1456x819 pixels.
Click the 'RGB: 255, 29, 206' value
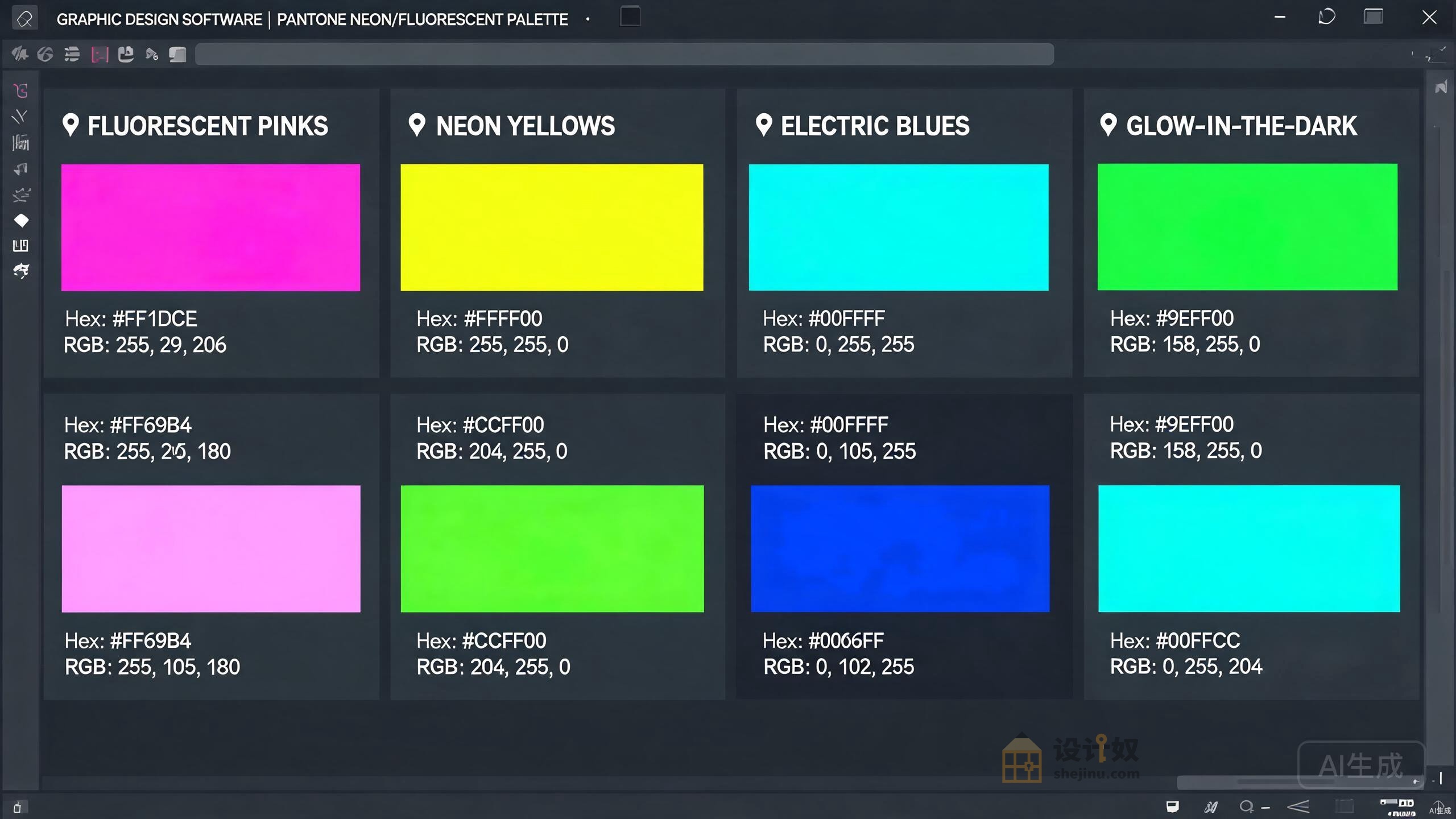(145, 345)
